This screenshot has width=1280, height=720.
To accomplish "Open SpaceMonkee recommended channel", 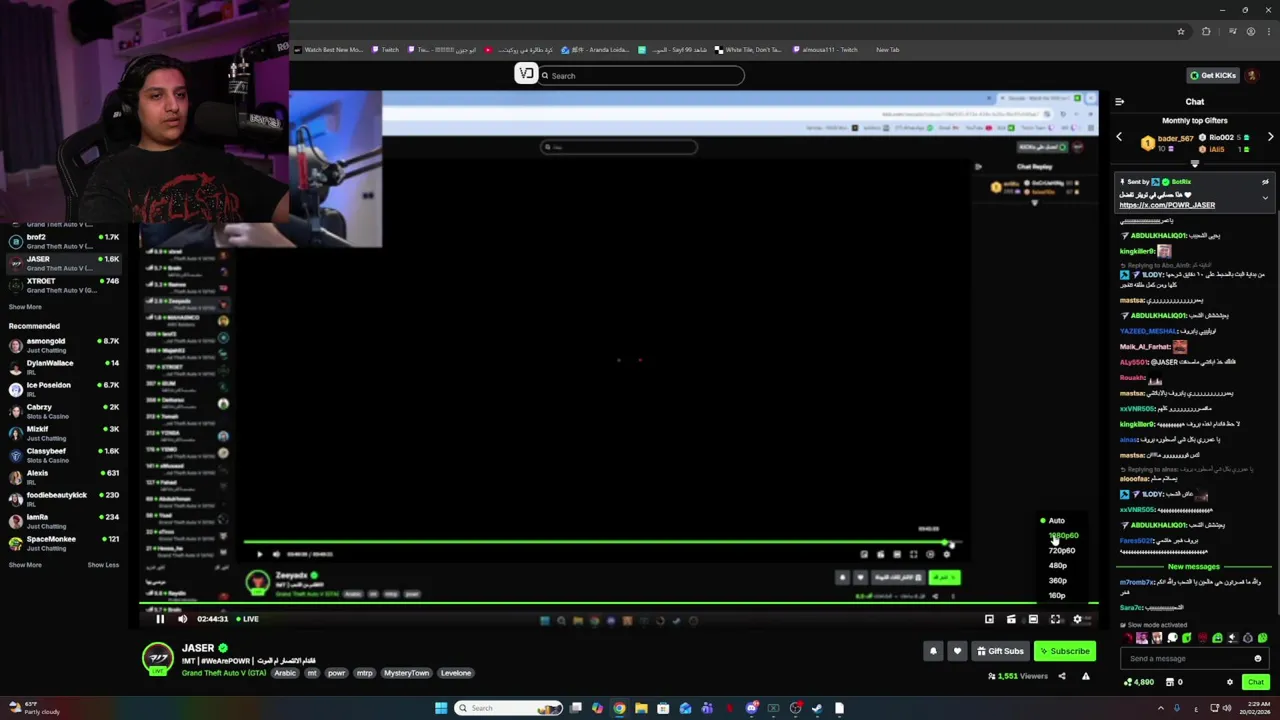I will [64, 543].
